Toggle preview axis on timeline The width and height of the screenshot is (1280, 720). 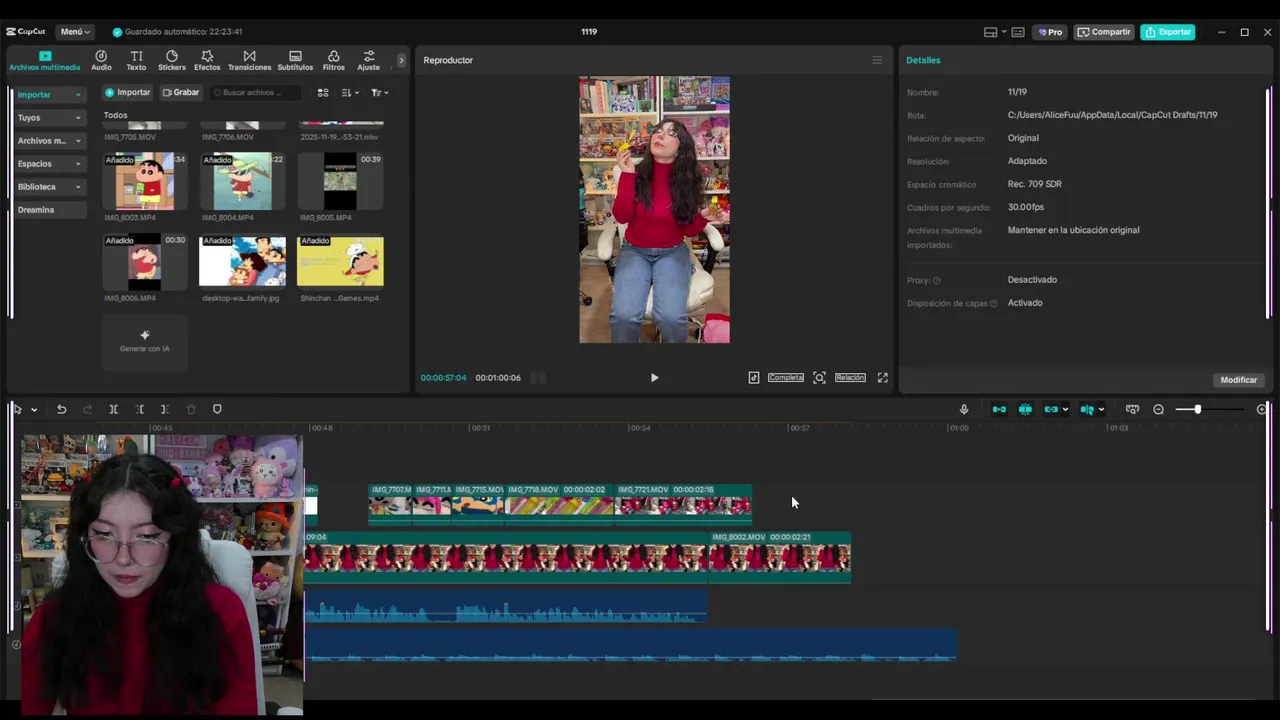[1087, 410]
